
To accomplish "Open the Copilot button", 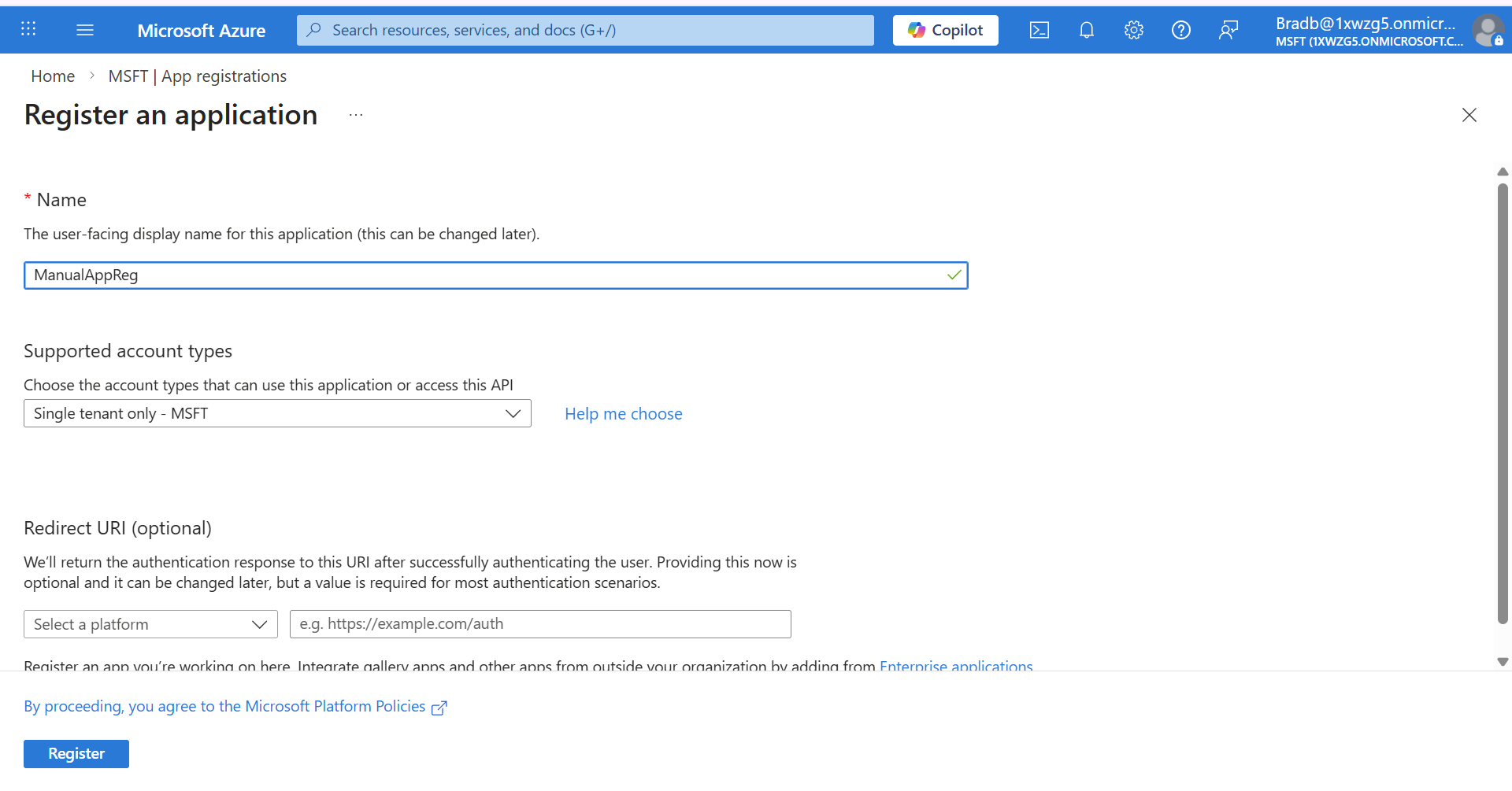I will tap(945, 30).
